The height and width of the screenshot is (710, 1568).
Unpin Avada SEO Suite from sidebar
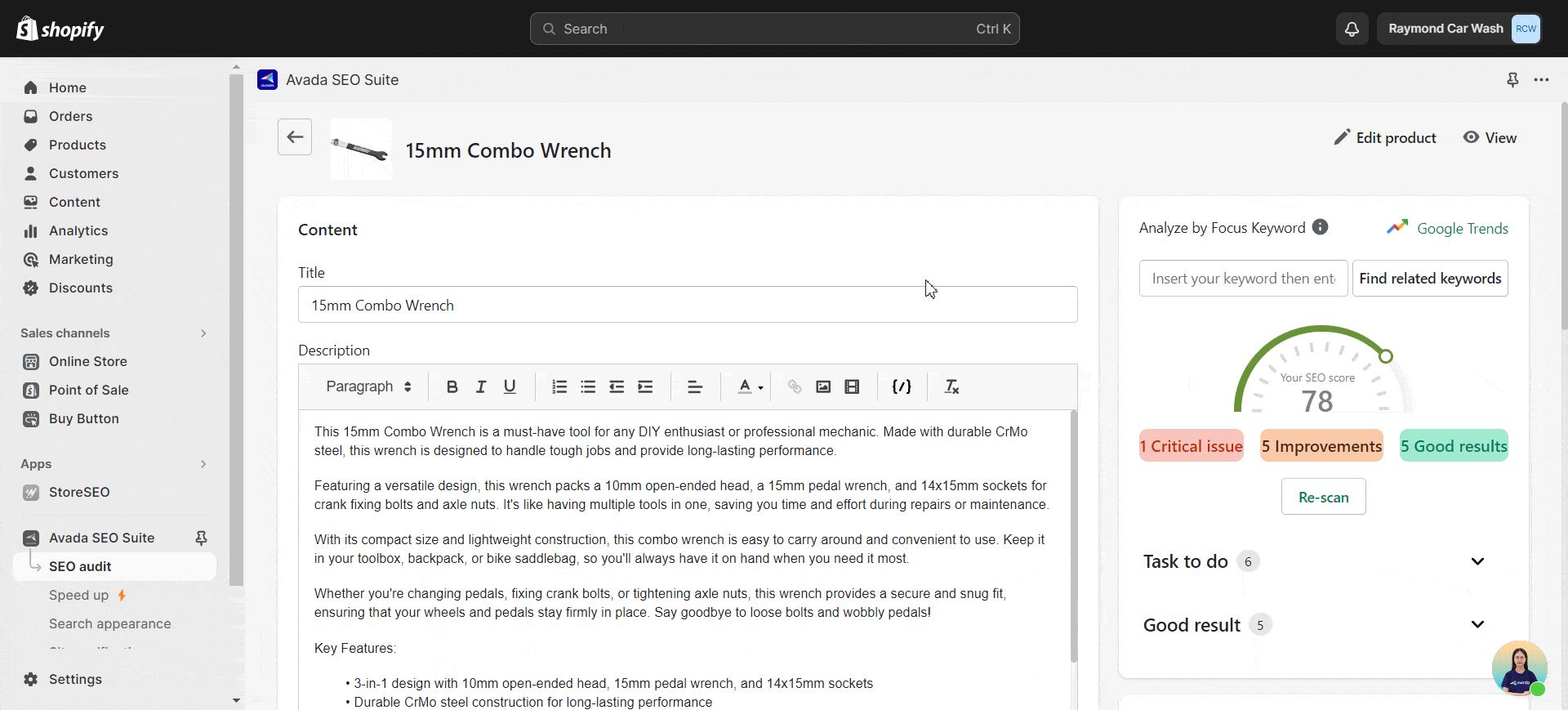click(201, 538)
